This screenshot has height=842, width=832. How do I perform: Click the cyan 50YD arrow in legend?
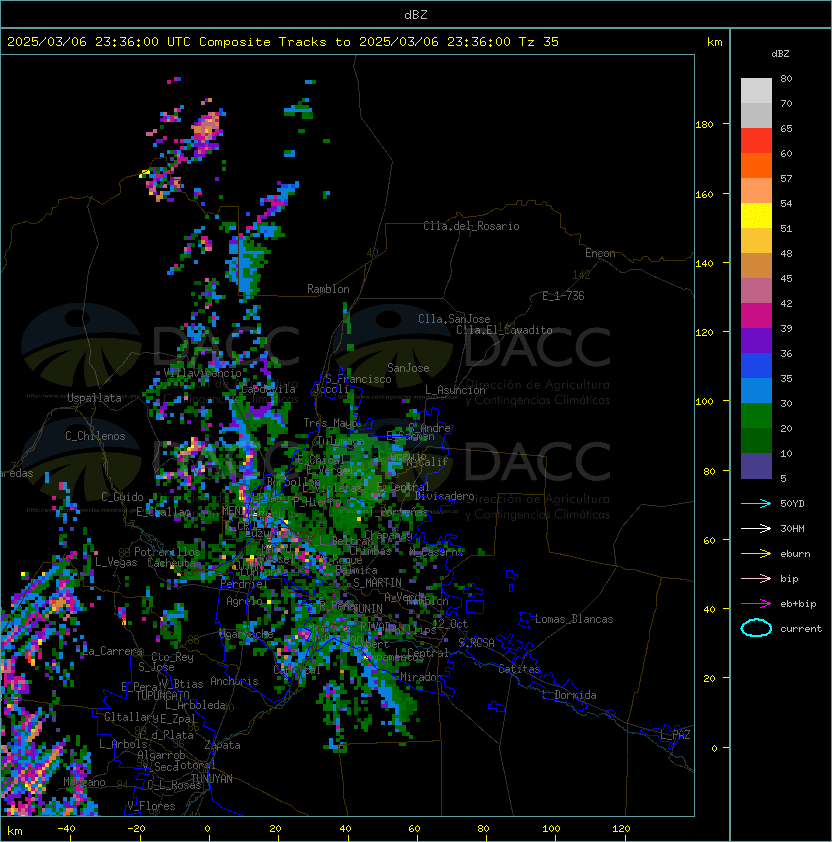tap(756, 503)
